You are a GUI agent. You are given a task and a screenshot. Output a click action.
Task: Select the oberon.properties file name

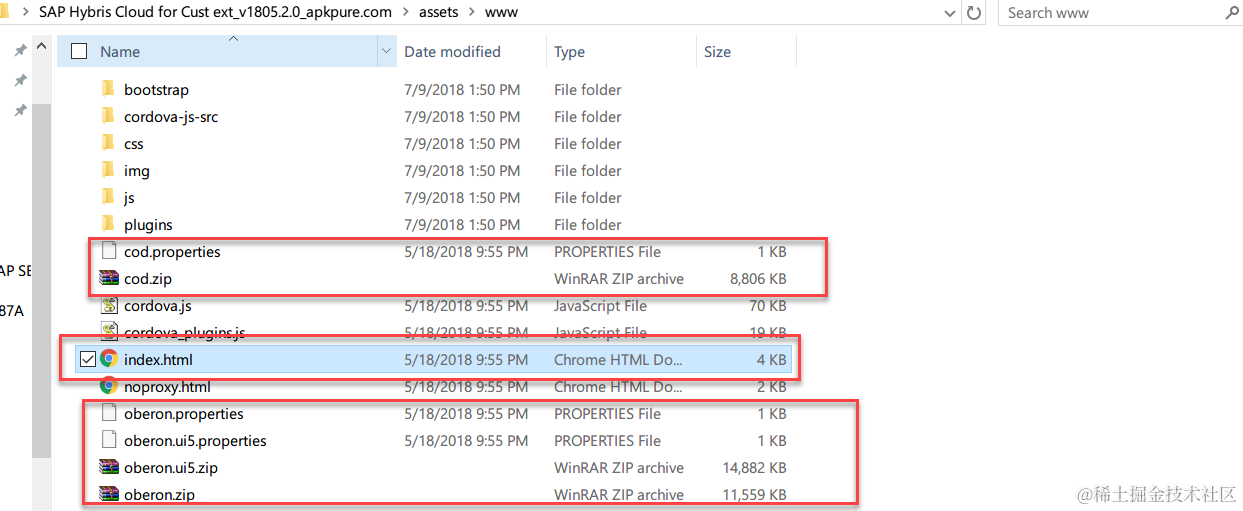pos(184,413)
